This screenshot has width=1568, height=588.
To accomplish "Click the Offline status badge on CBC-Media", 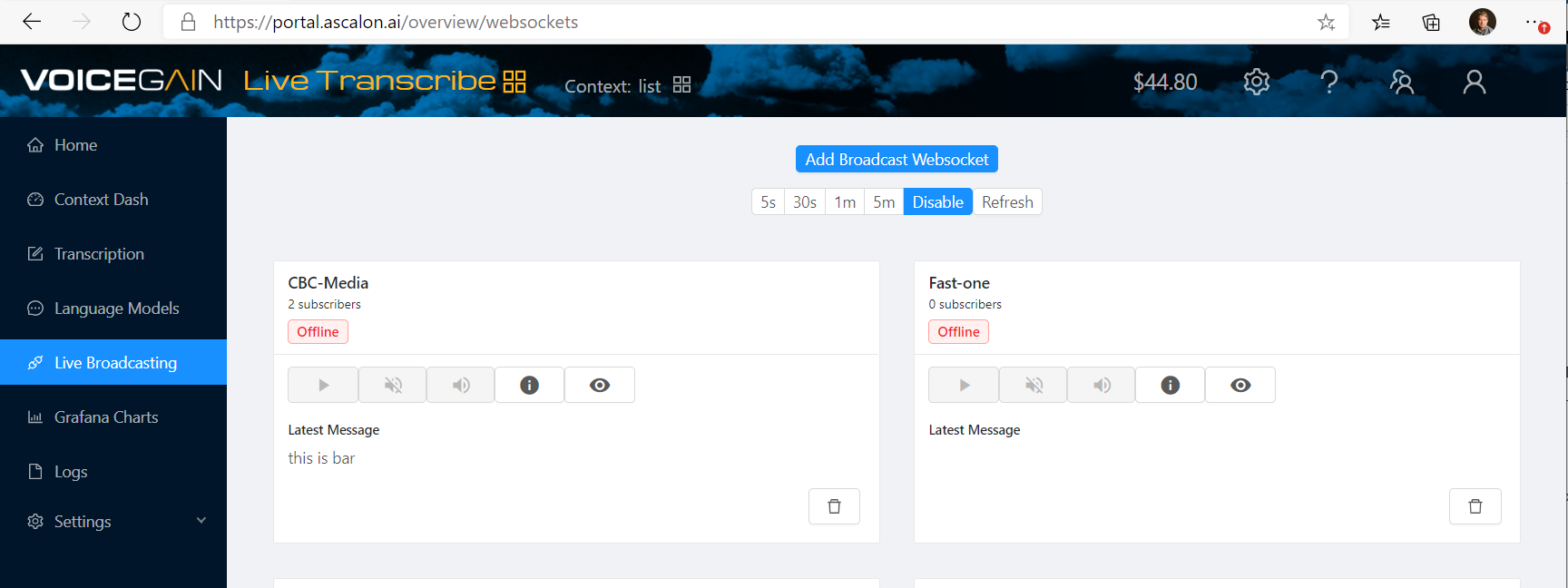I will point(318,332).
